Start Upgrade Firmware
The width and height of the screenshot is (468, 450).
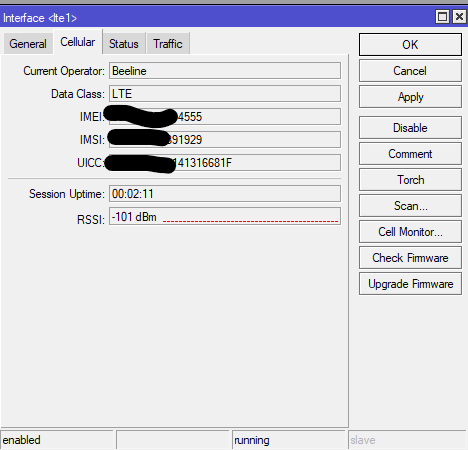tap(410, 284)
